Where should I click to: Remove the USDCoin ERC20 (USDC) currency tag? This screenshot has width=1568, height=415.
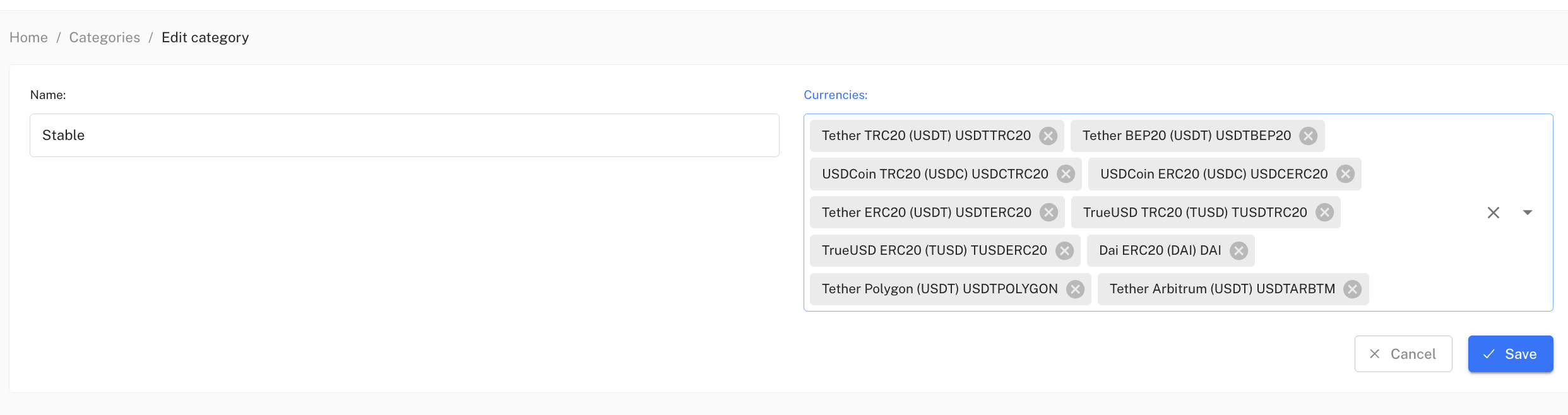click(1346, 174)
